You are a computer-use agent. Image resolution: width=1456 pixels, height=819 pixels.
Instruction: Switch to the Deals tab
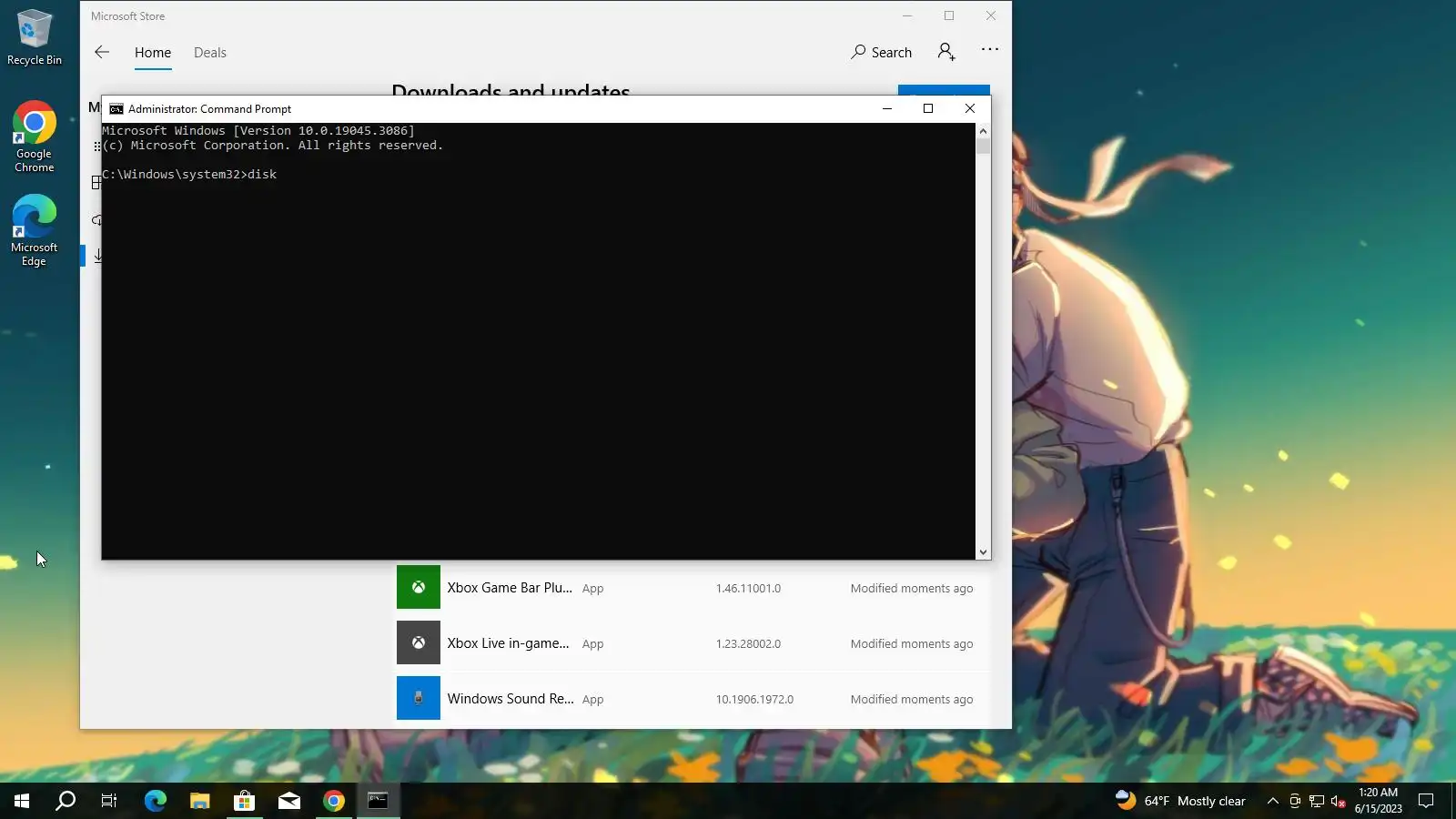pyautogui.click(x=210, y=53)
